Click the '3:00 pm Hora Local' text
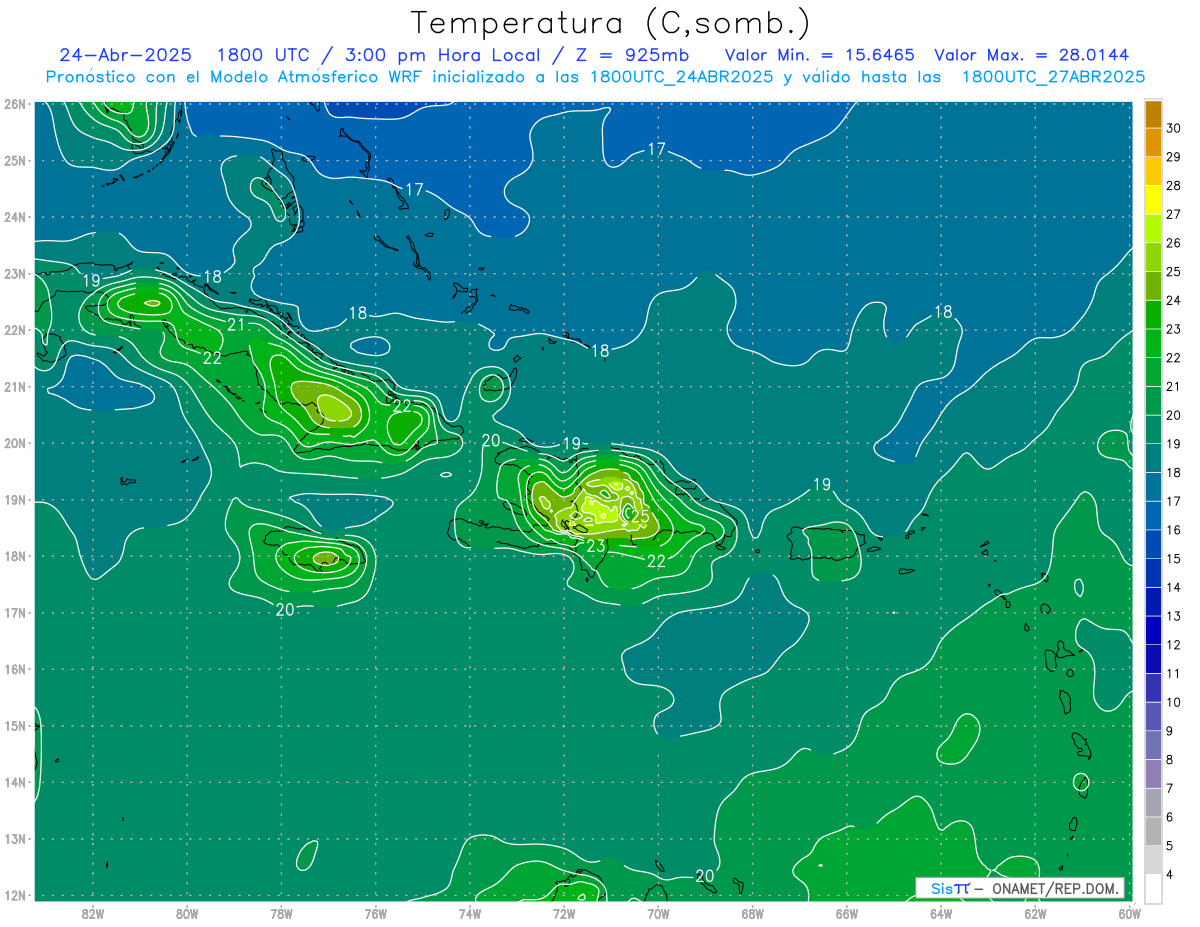The height and width of the screenshot is (927, 1200). (x=441, y=55)
